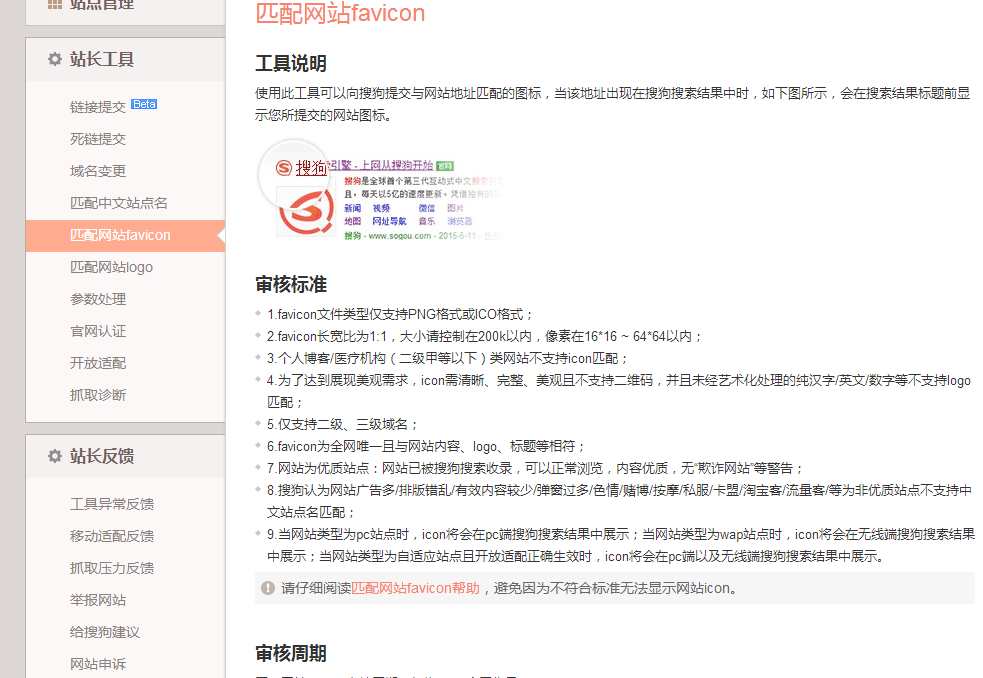Click rule 7 about 网站为优质站点
The width and height of the screenshot is (983, 678).
[x=535, y=468]
